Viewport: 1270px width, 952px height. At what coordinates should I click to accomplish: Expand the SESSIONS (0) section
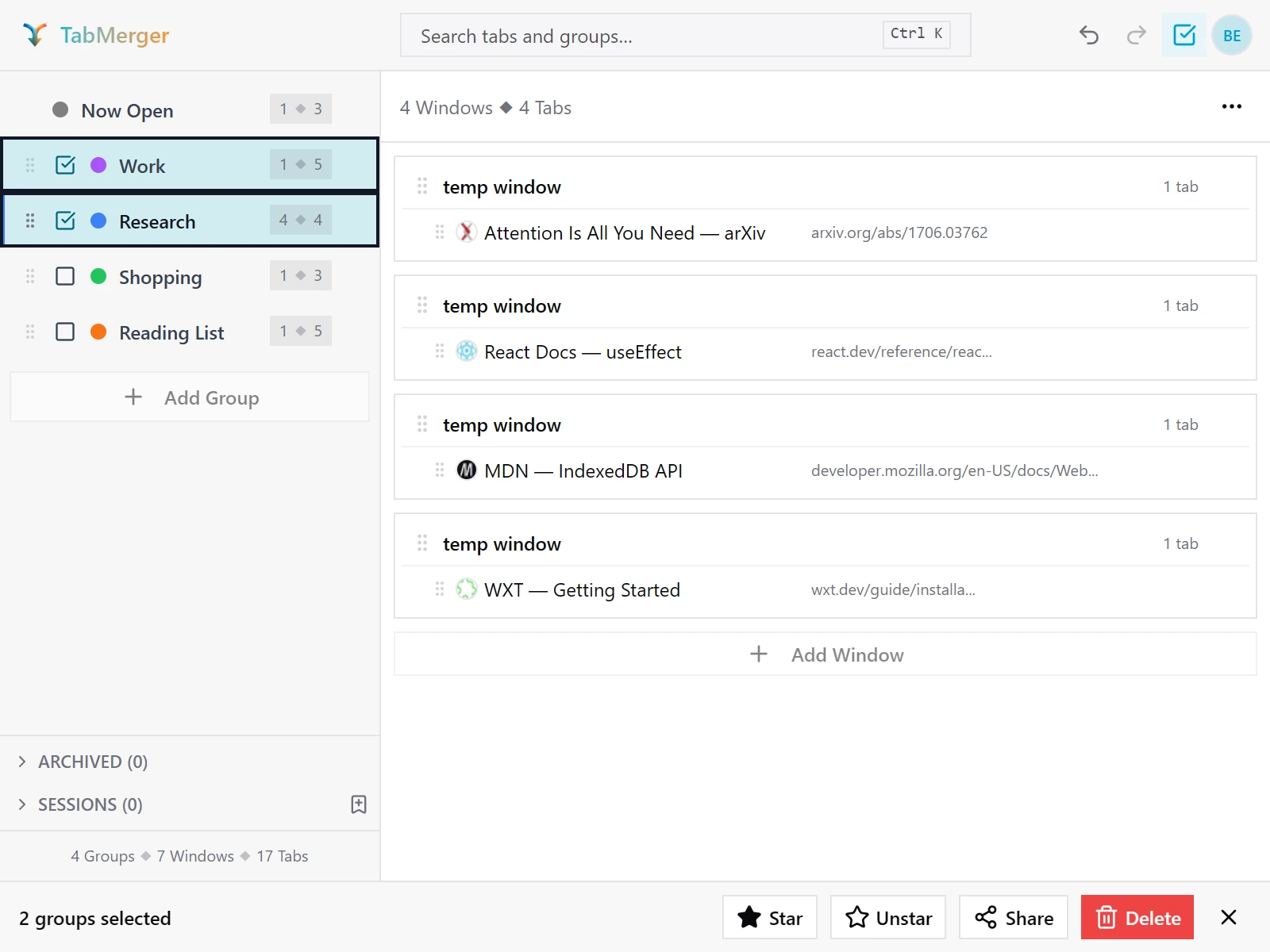click(x=80, y=804)
